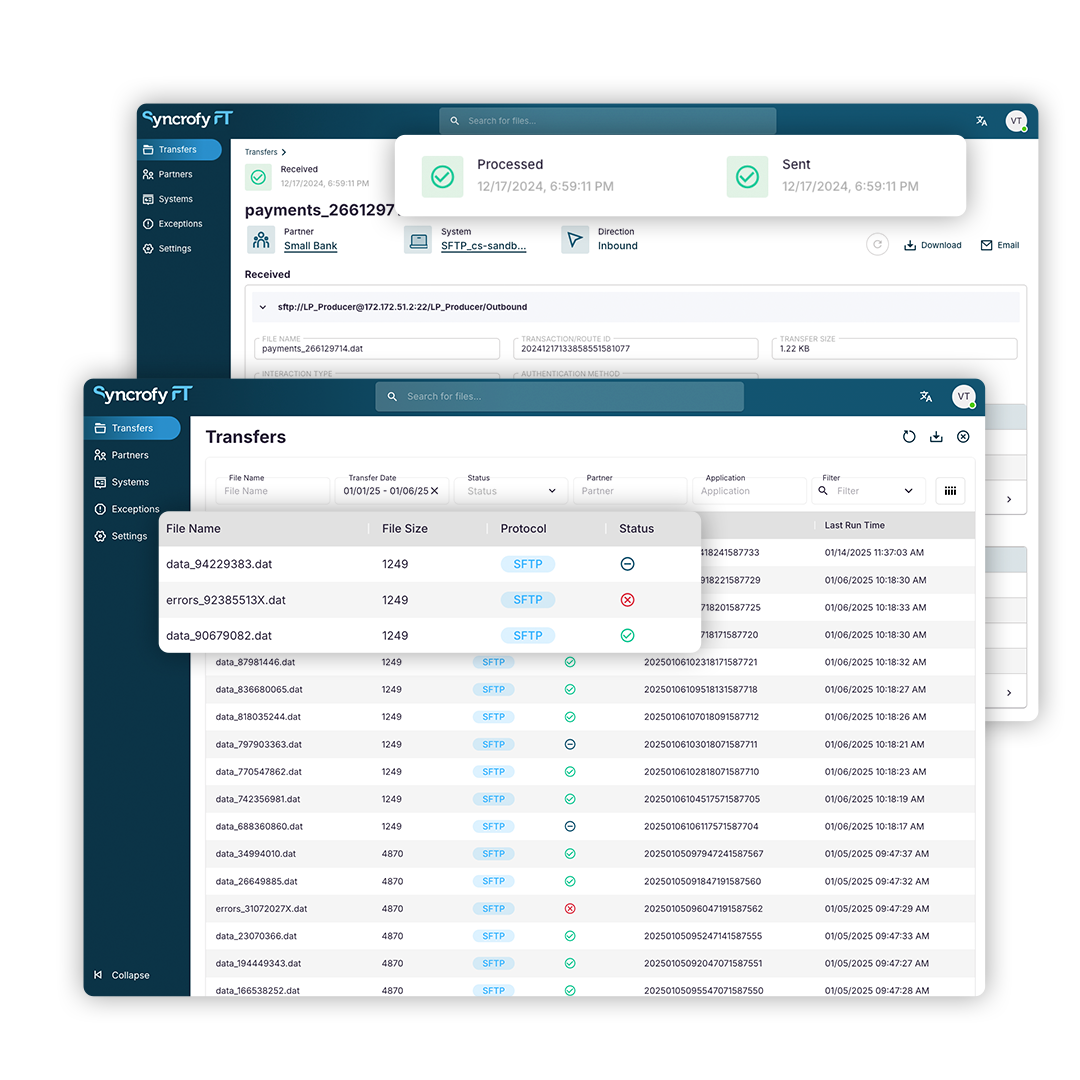Sort by Last Run Time column header
The width and height of the screenshot is (1080, 1080).
pyautogui.click(x=855, y=525)
